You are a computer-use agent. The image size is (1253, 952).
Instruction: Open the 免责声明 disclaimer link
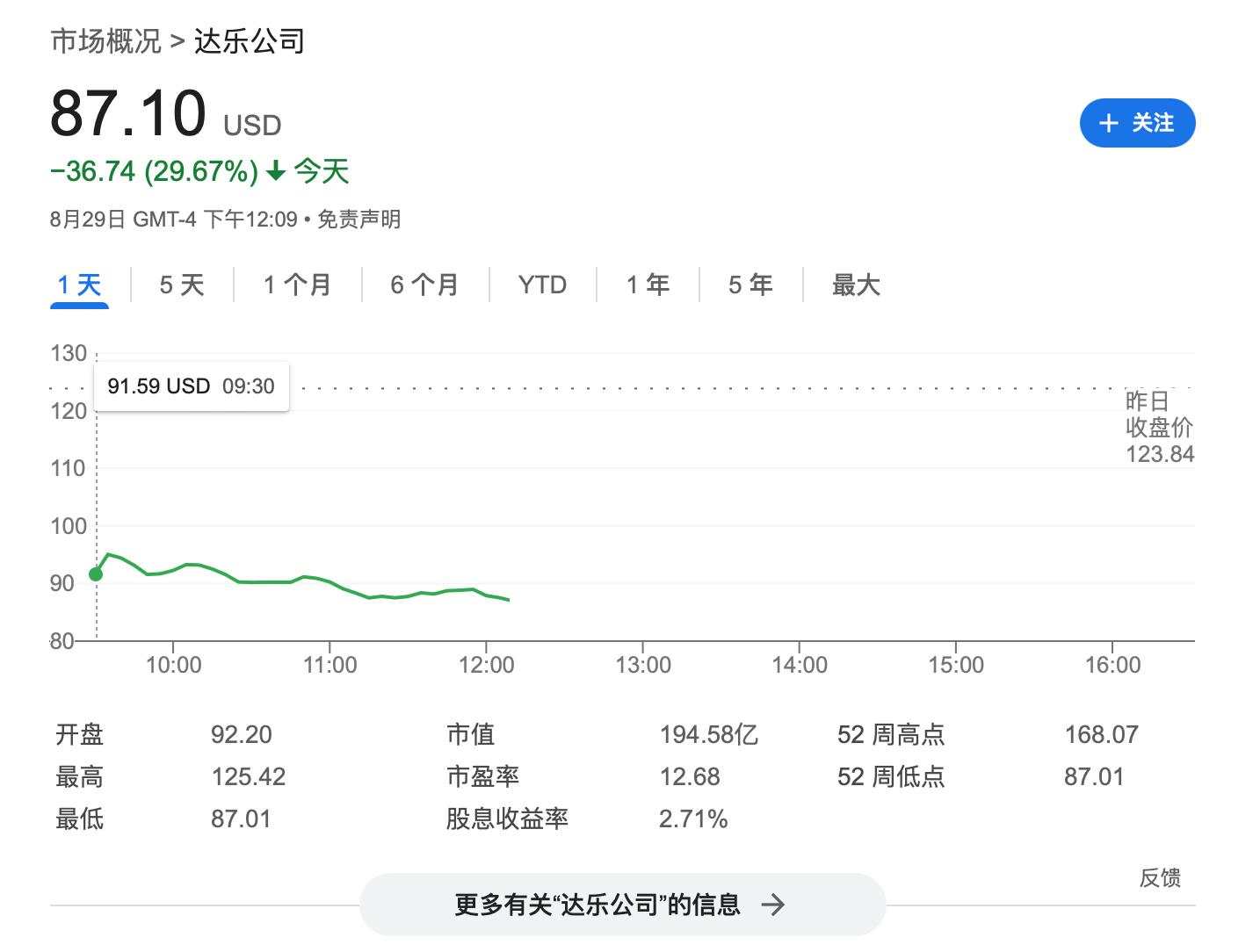pos(359,219)
